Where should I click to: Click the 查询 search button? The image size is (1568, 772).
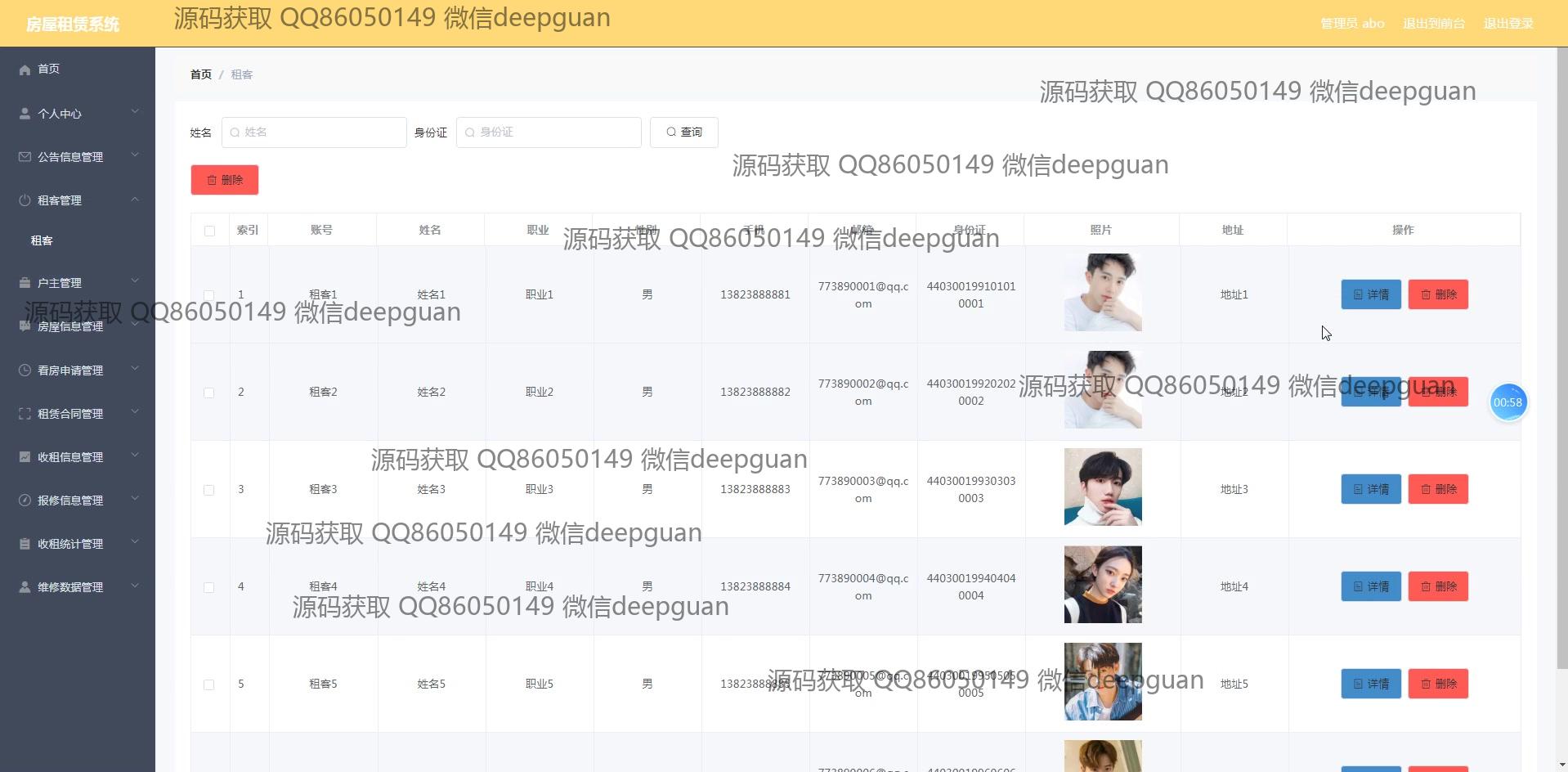tap(684, 132)
